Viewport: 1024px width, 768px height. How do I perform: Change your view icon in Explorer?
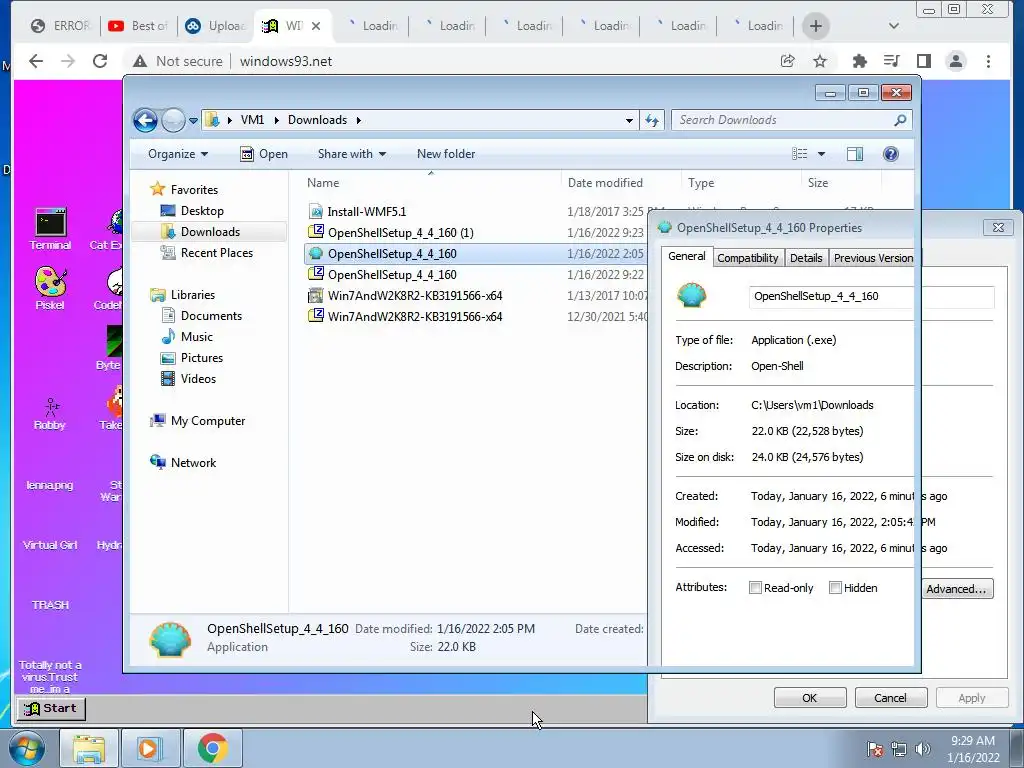(x=800, y=154)
